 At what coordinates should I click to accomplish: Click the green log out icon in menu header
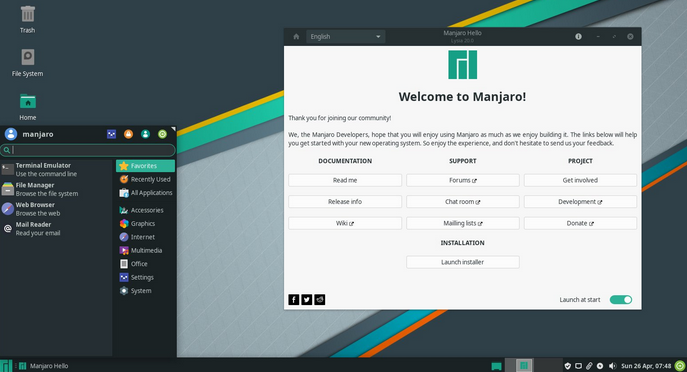coord(163,134)
